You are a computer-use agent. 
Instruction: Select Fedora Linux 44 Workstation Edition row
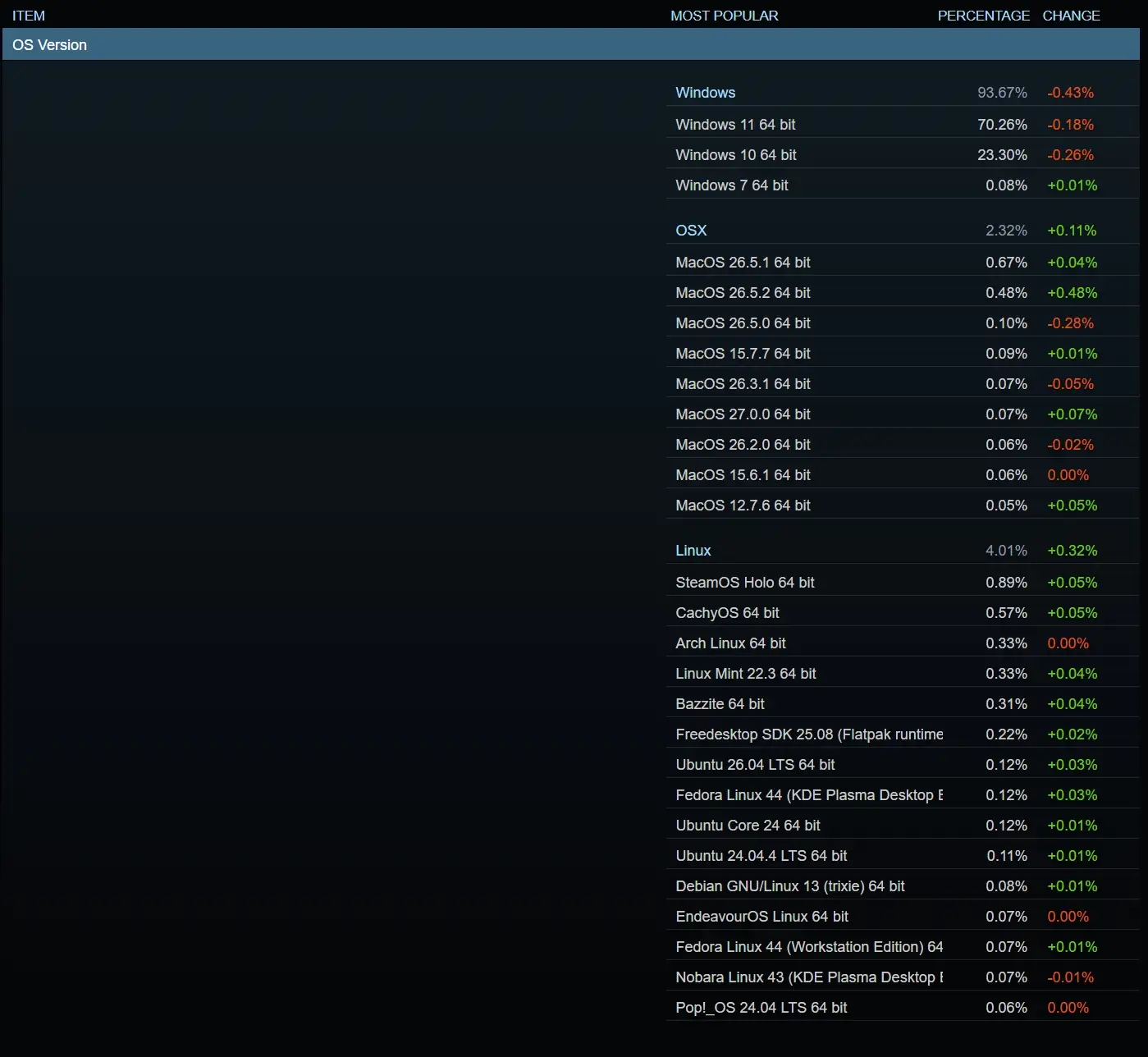(x=903, y=947)
